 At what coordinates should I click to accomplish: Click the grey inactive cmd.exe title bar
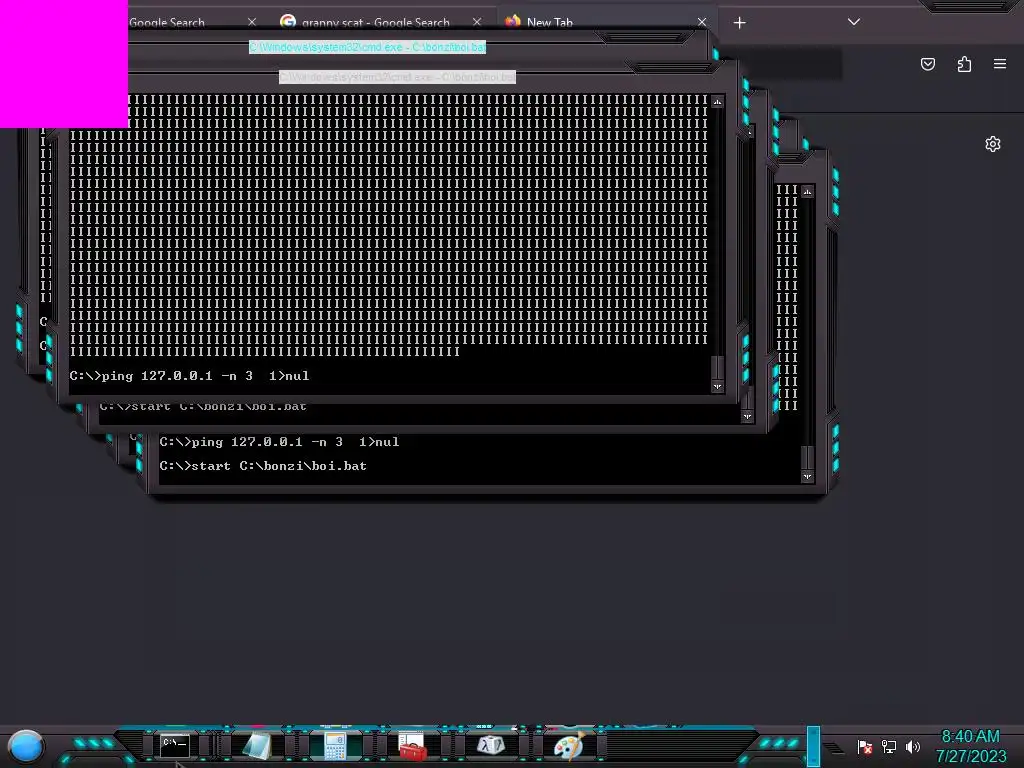coord(397,77)
